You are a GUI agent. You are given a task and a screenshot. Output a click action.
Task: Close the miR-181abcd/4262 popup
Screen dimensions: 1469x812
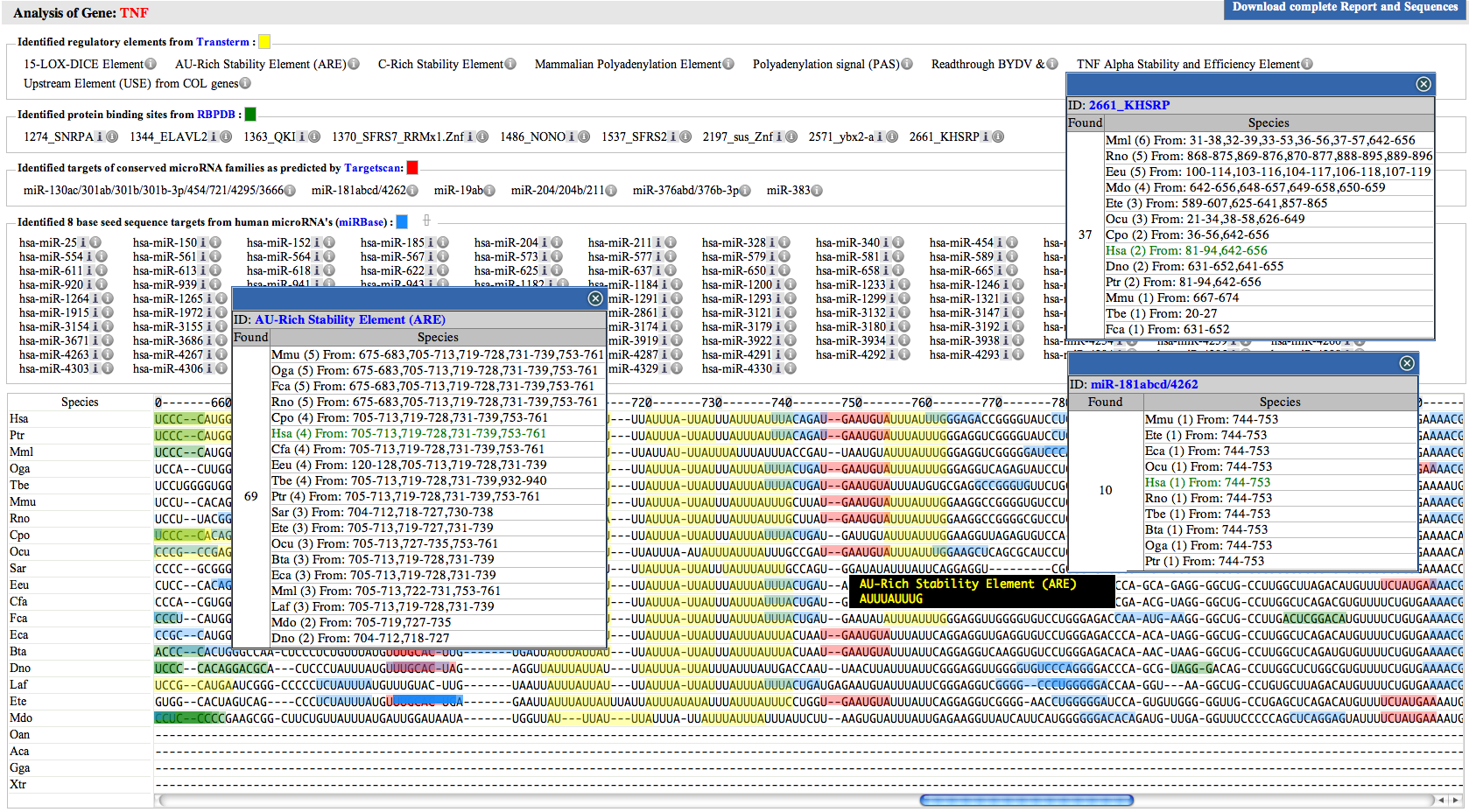1407,363
